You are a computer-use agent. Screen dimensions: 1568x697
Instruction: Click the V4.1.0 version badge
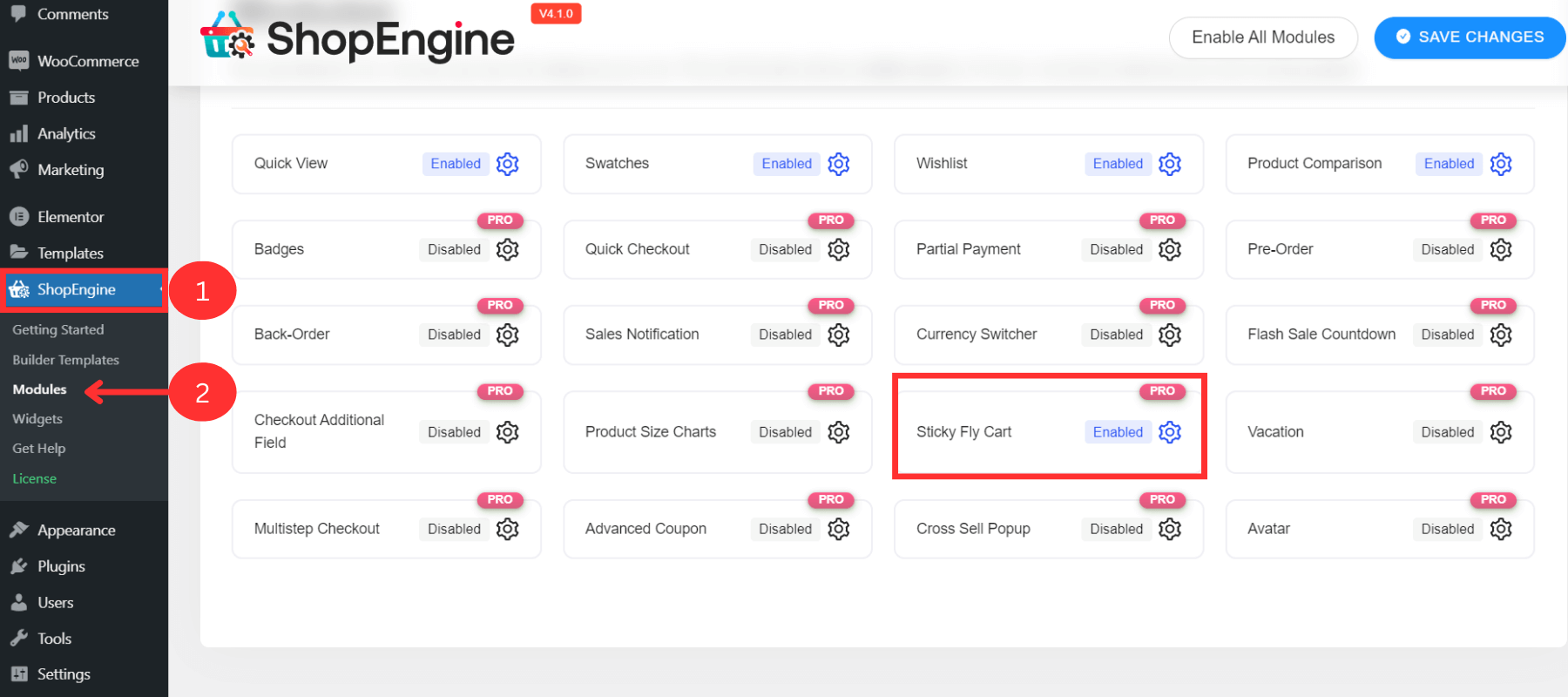pos(556,14)
